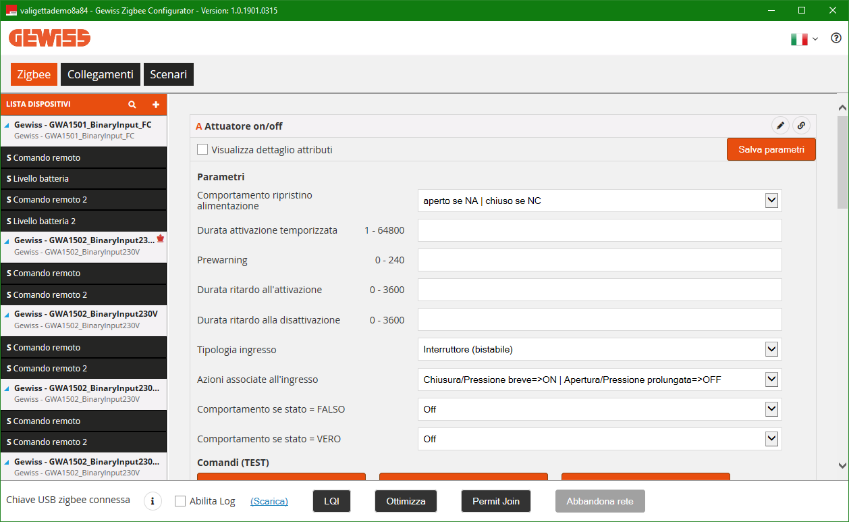Click Prewarning input field
Screen dimensions: 849x522
[x=599, y=260]
